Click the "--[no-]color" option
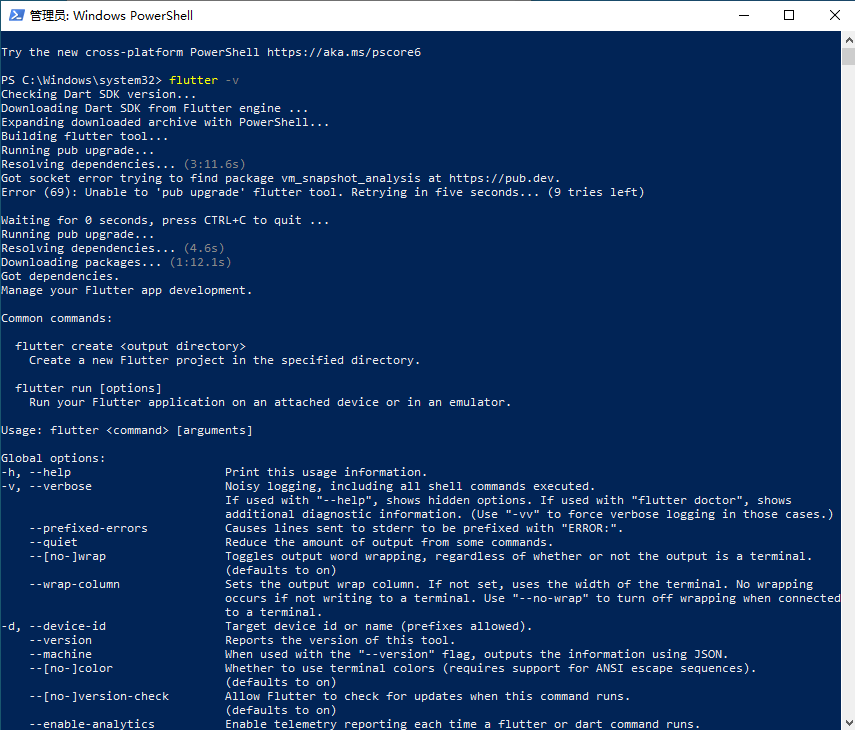This screenshot has height=730, width=855. tap(71, 668)
